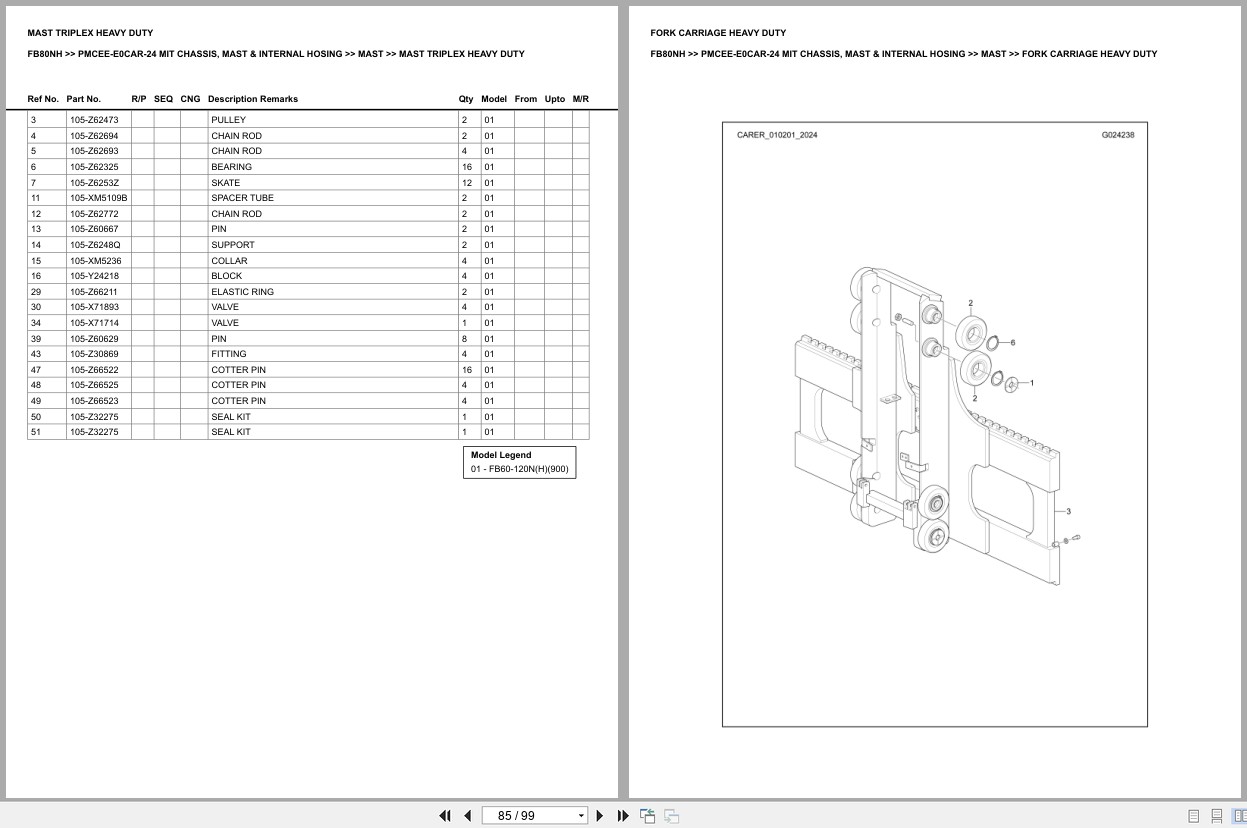Click part number 105-Z66523
This screenshot has height=828, width=1247.
[94, 401]
